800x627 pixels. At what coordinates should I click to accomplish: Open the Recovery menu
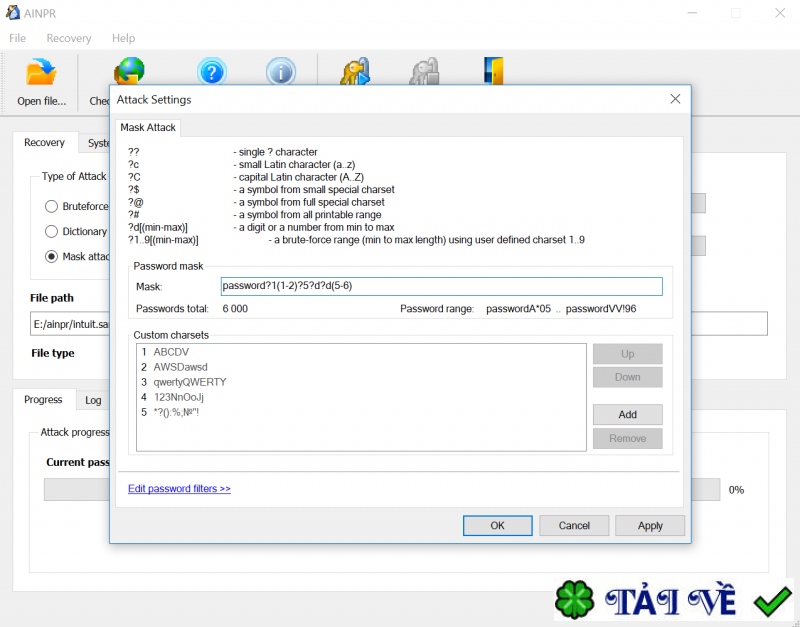point(68,38)
